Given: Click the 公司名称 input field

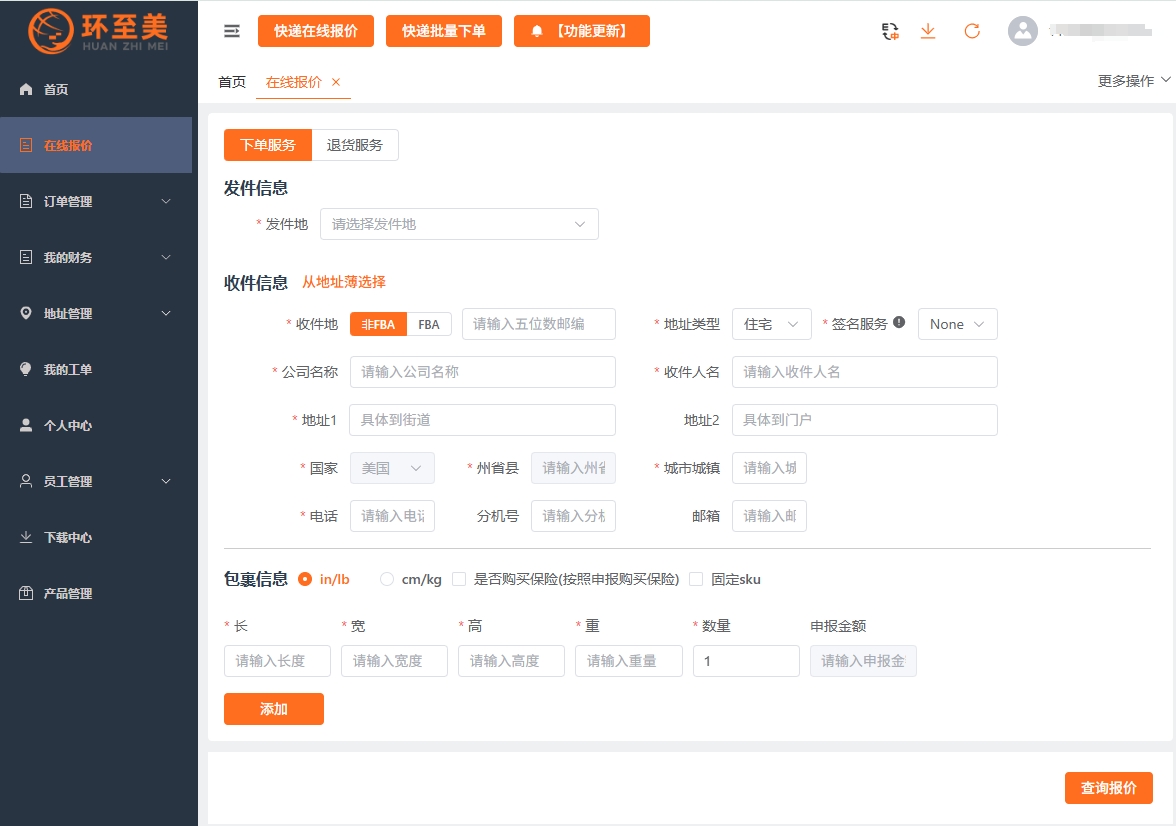Looking at the screenshot, I should 482,372.
